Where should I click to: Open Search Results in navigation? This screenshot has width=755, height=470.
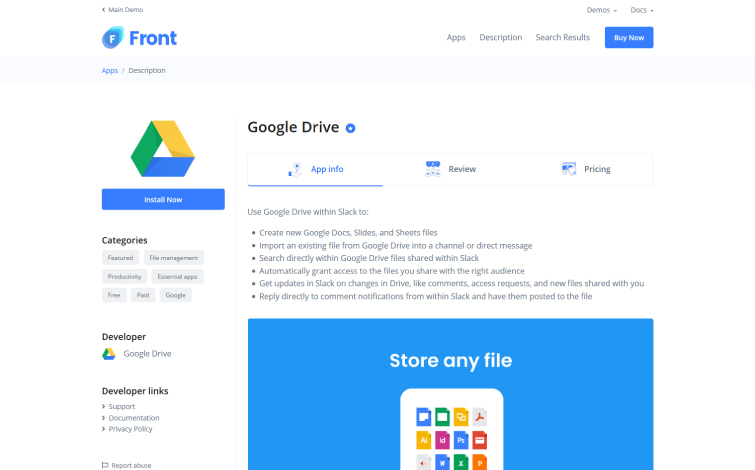(x=562, y=38)
